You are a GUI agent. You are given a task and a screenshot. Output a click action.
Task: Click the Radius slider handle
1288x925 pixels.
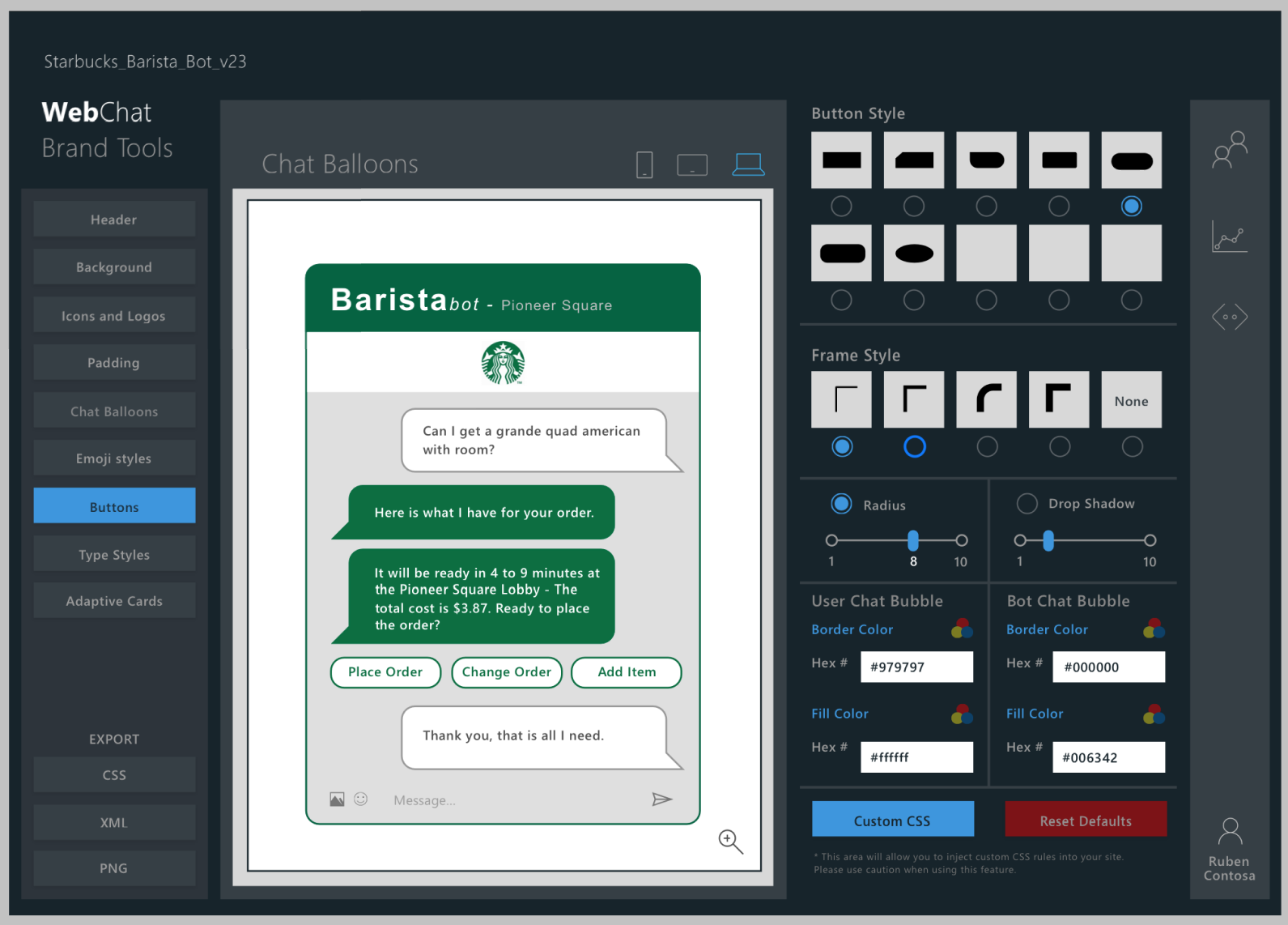point(913,540)
